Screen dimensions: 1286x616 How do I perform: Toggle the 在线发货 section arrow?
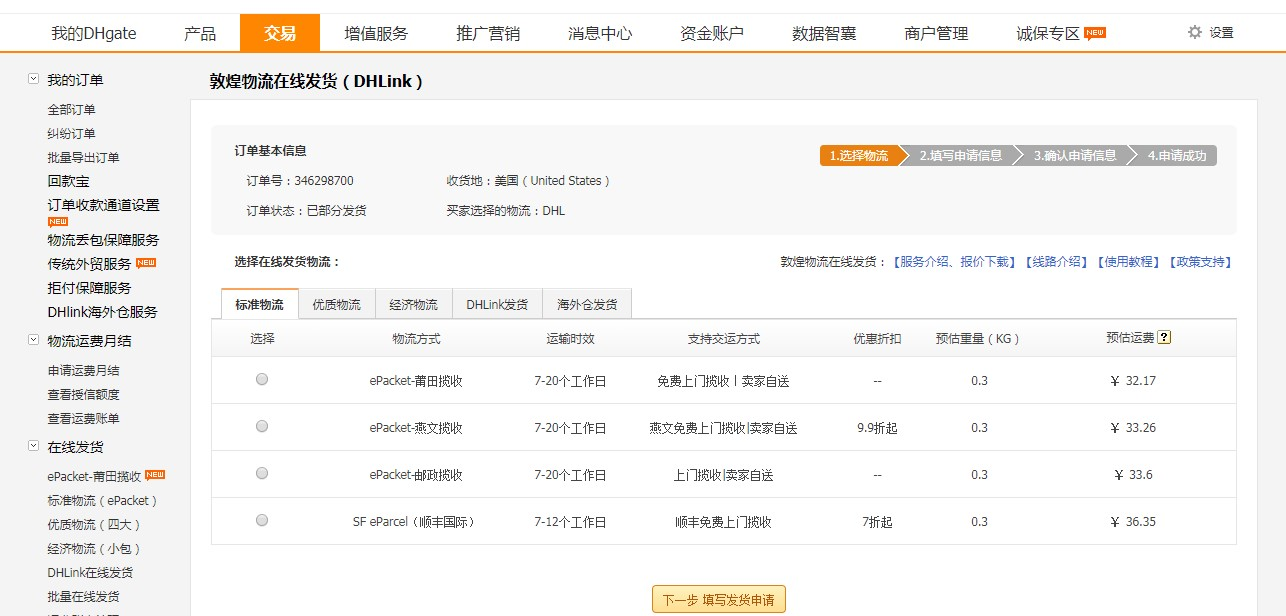click(x=33, y=447)
